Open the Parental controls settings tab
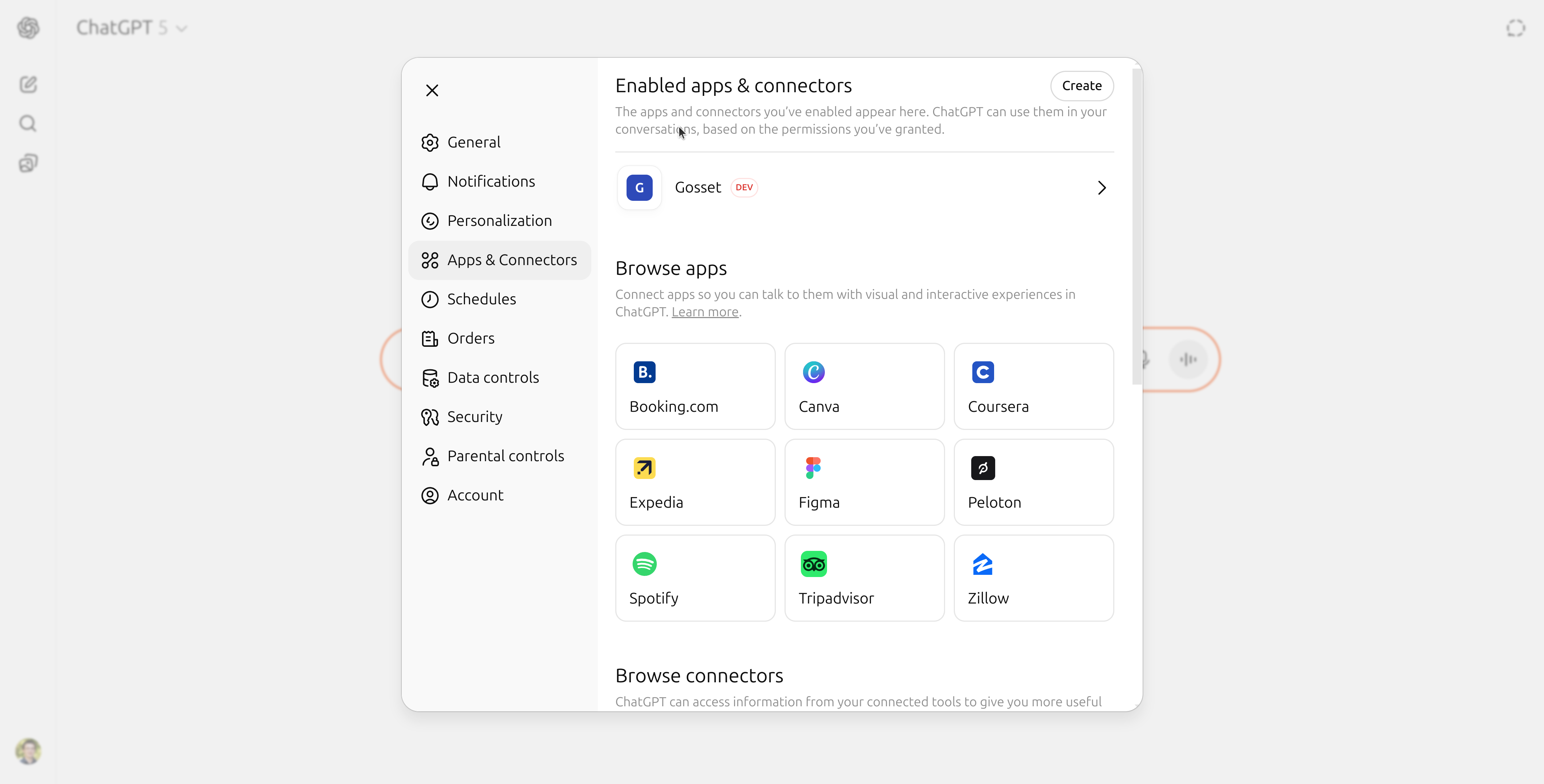The image size is (1544, 784). (x=505, y=455)
